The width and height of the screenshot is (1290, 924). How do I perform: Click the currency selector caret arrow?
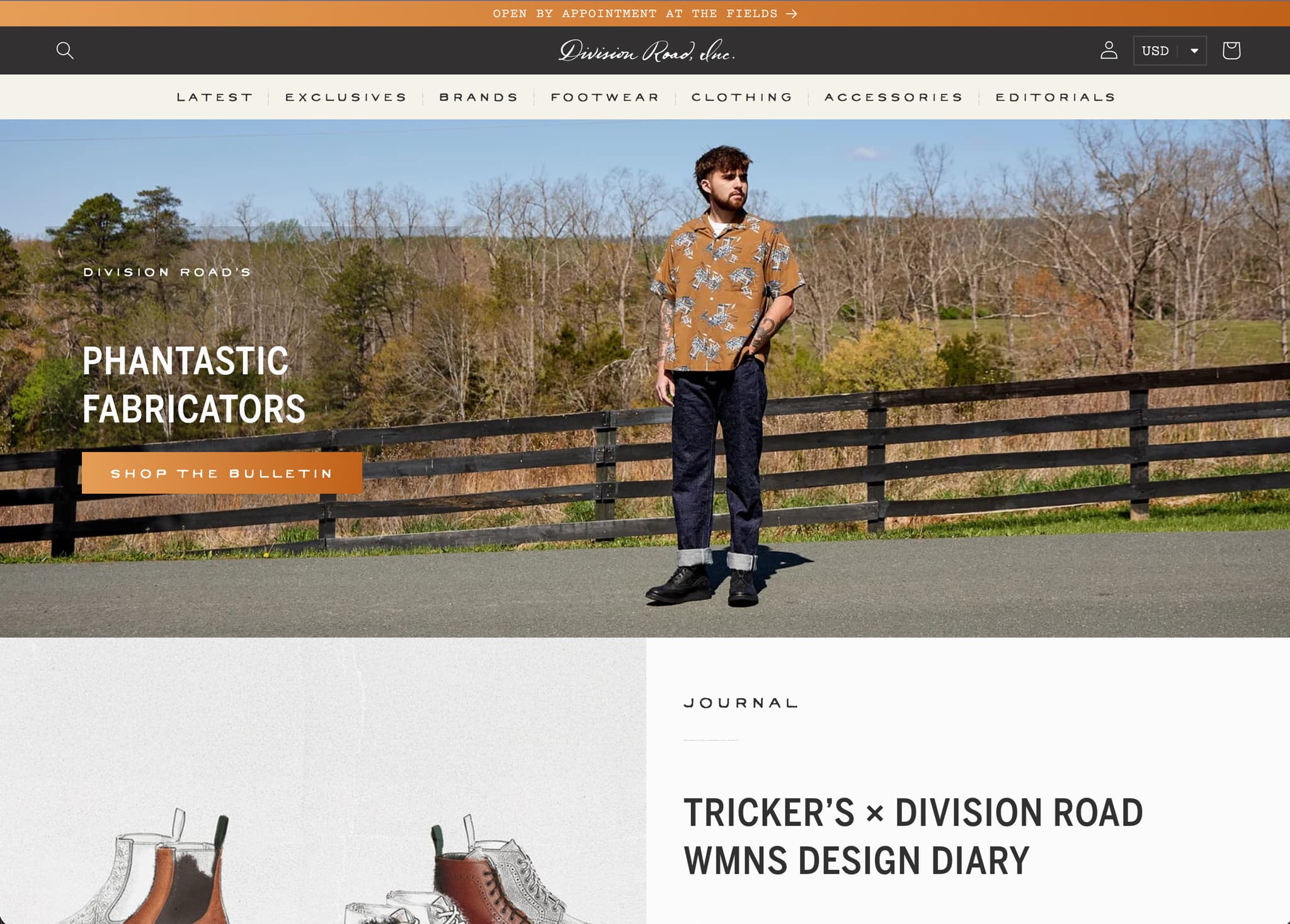coord(1194,50)
